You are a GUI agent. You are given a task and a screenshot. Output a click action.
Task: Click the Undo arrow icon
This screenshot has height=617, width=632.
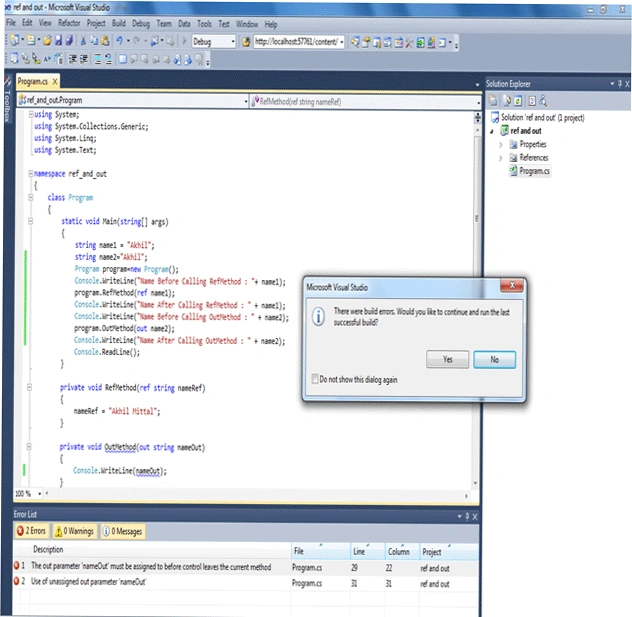coord(120,41)
